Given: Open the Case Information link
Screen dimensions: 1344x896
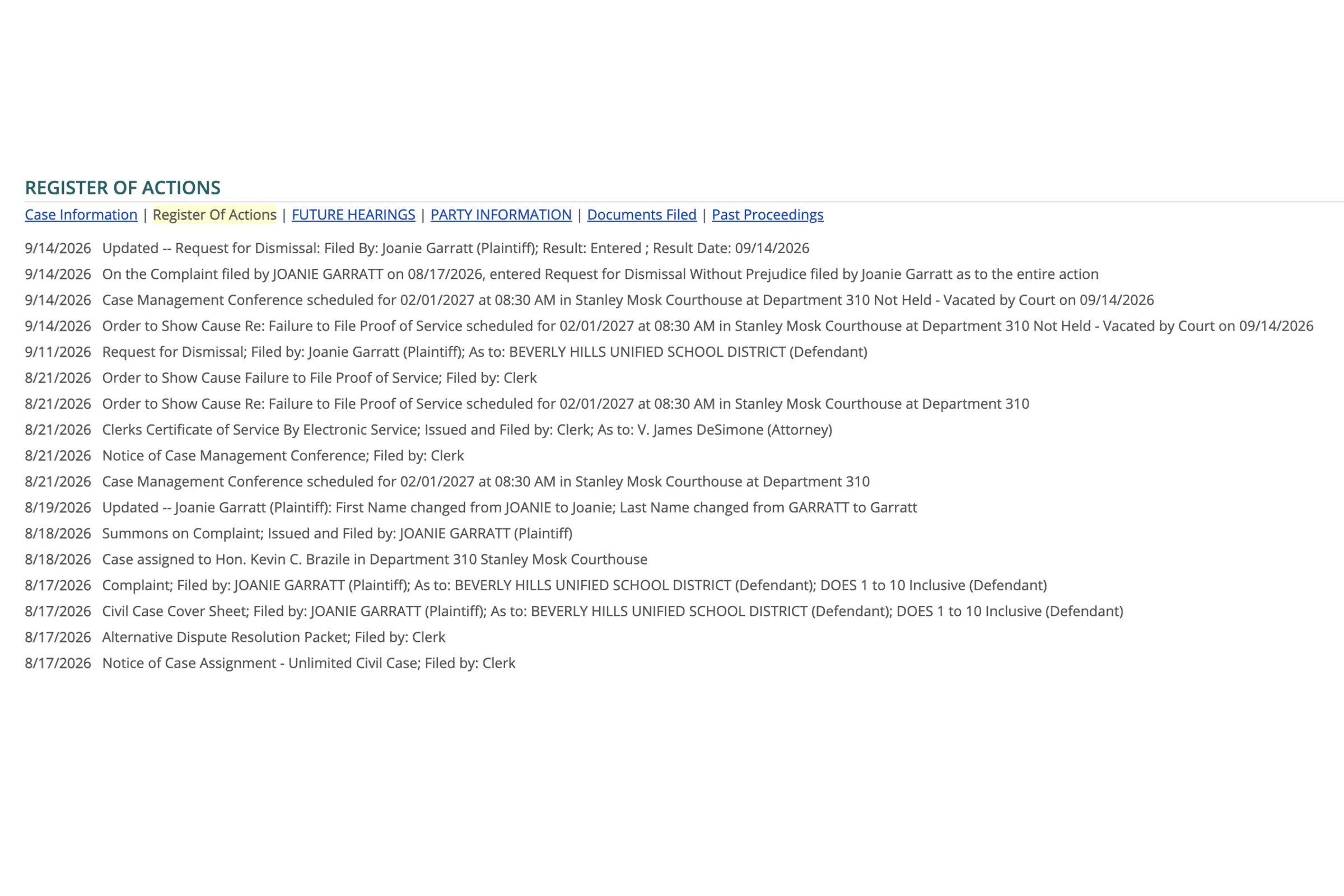Looking at the screenshot, I should point(81,214).
